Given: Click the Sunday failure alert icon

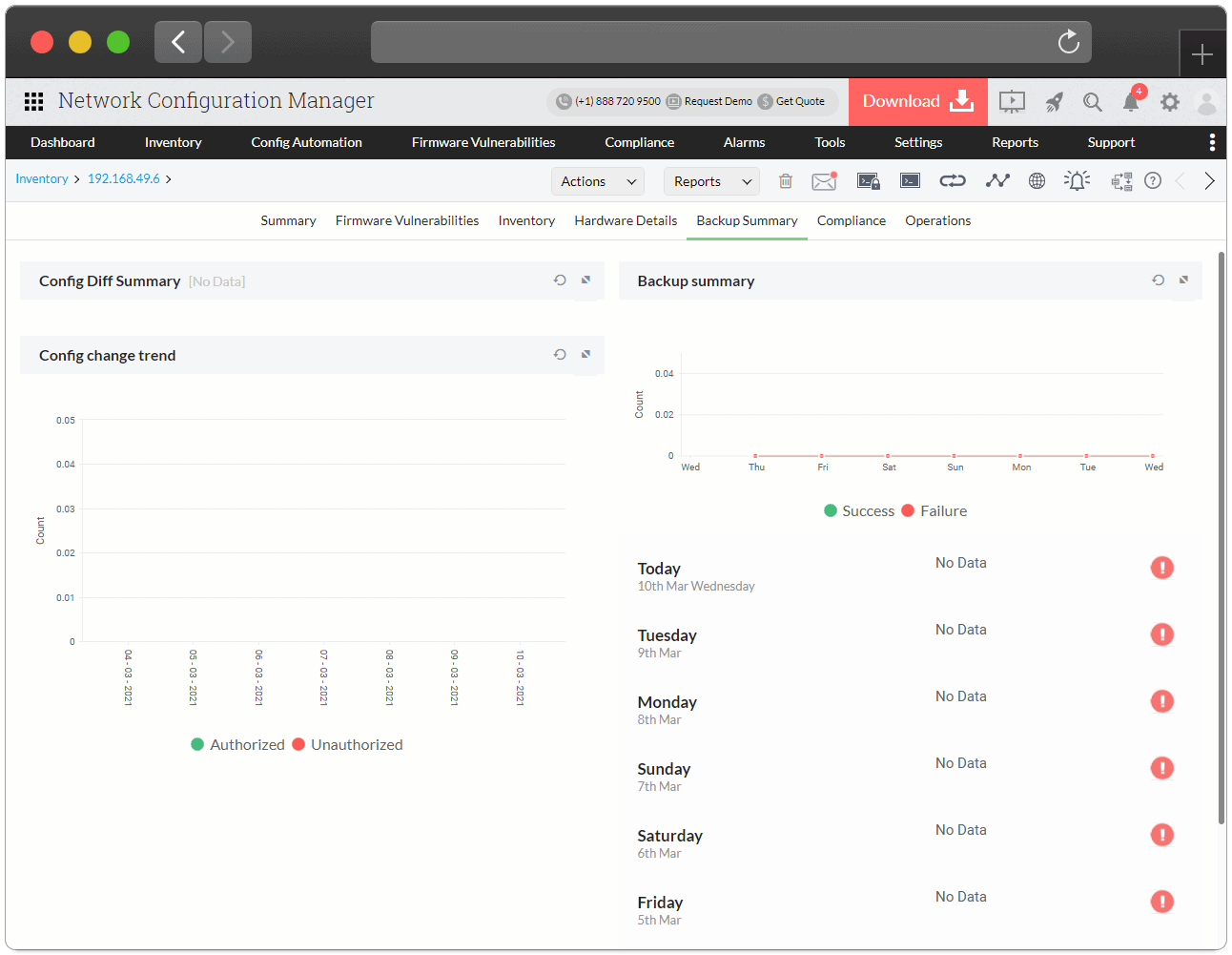Looking at the screenshot, I should click(1162, 768).
